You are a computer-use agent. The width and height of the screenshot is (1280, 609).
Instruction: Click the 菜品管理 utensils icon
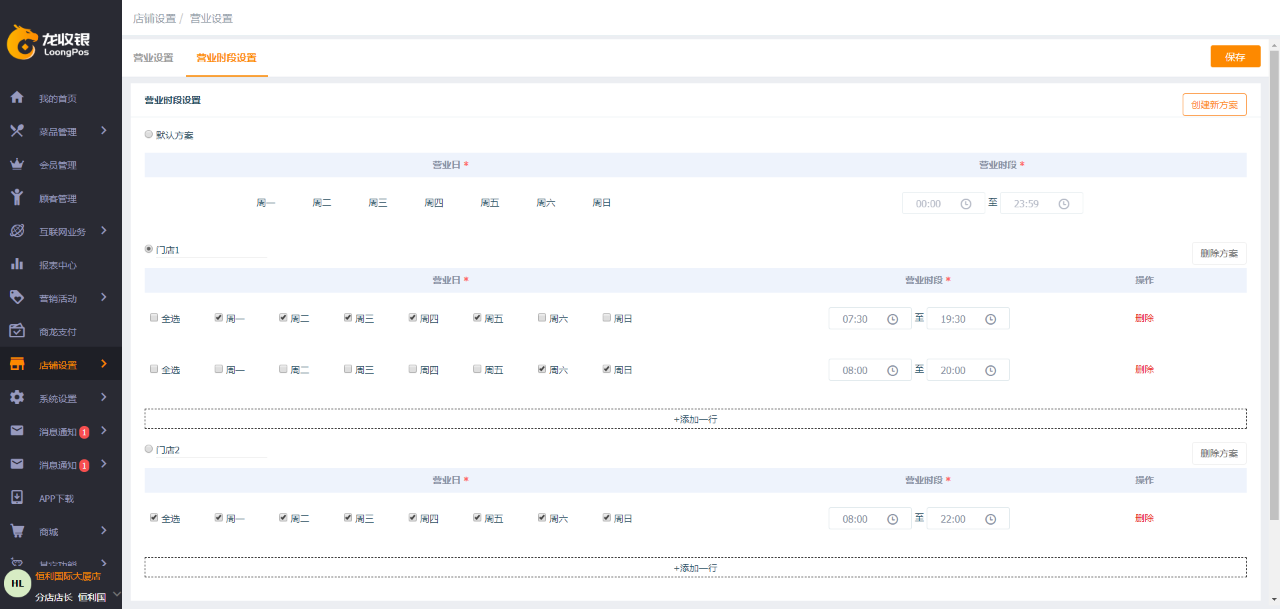(17, 131)
